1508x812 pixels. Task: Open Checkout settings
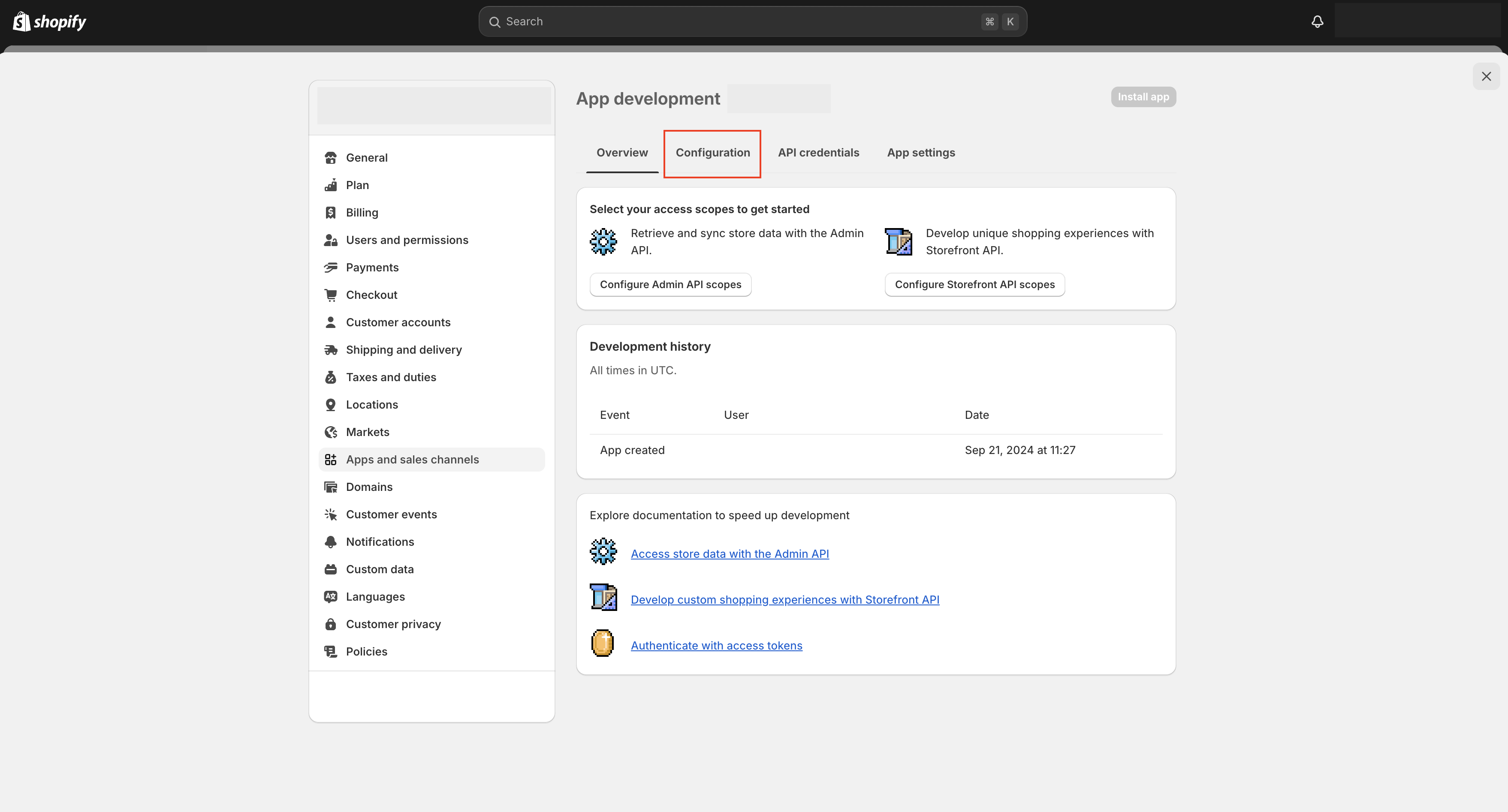431,295
